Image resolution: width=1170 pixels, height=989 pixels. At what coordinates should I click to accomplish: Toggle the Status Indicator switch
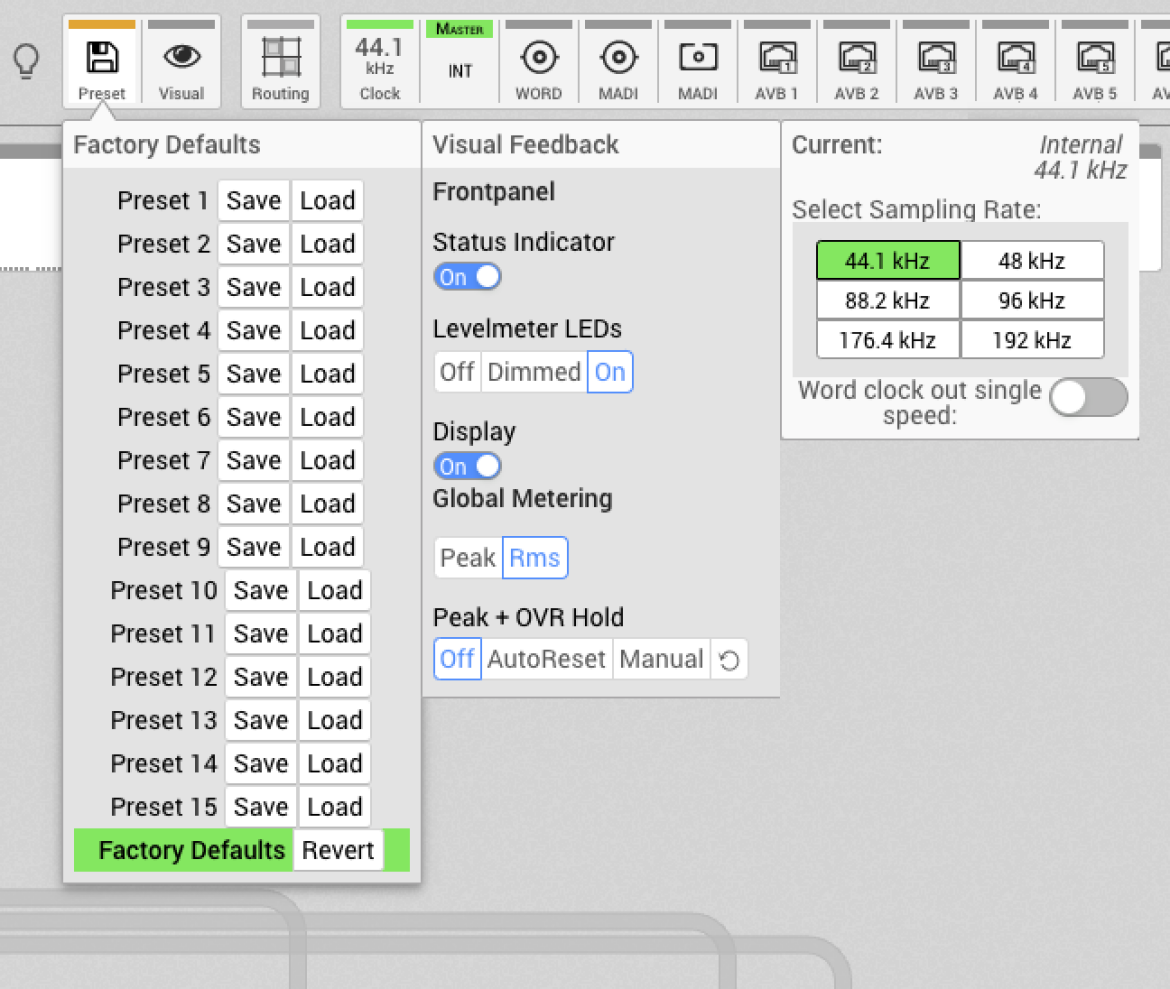467,277
